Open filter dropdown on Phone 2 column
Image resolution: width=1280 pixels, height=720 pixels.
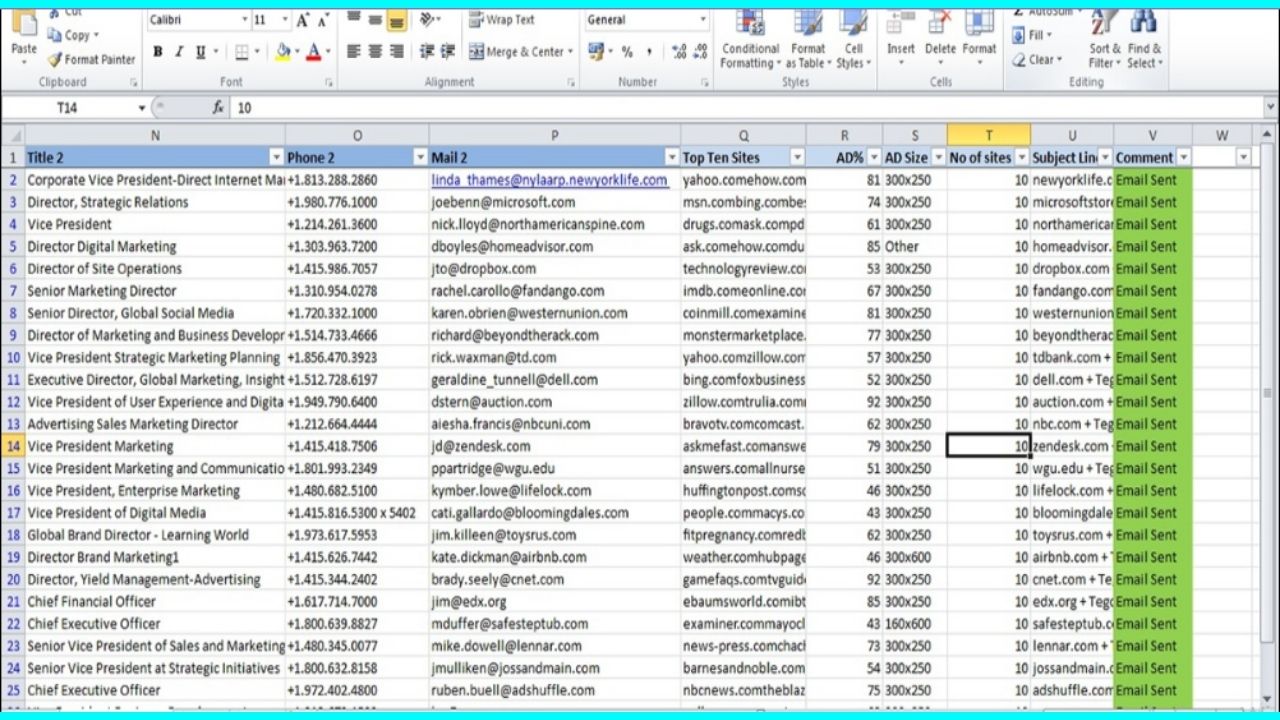(419, 158)
